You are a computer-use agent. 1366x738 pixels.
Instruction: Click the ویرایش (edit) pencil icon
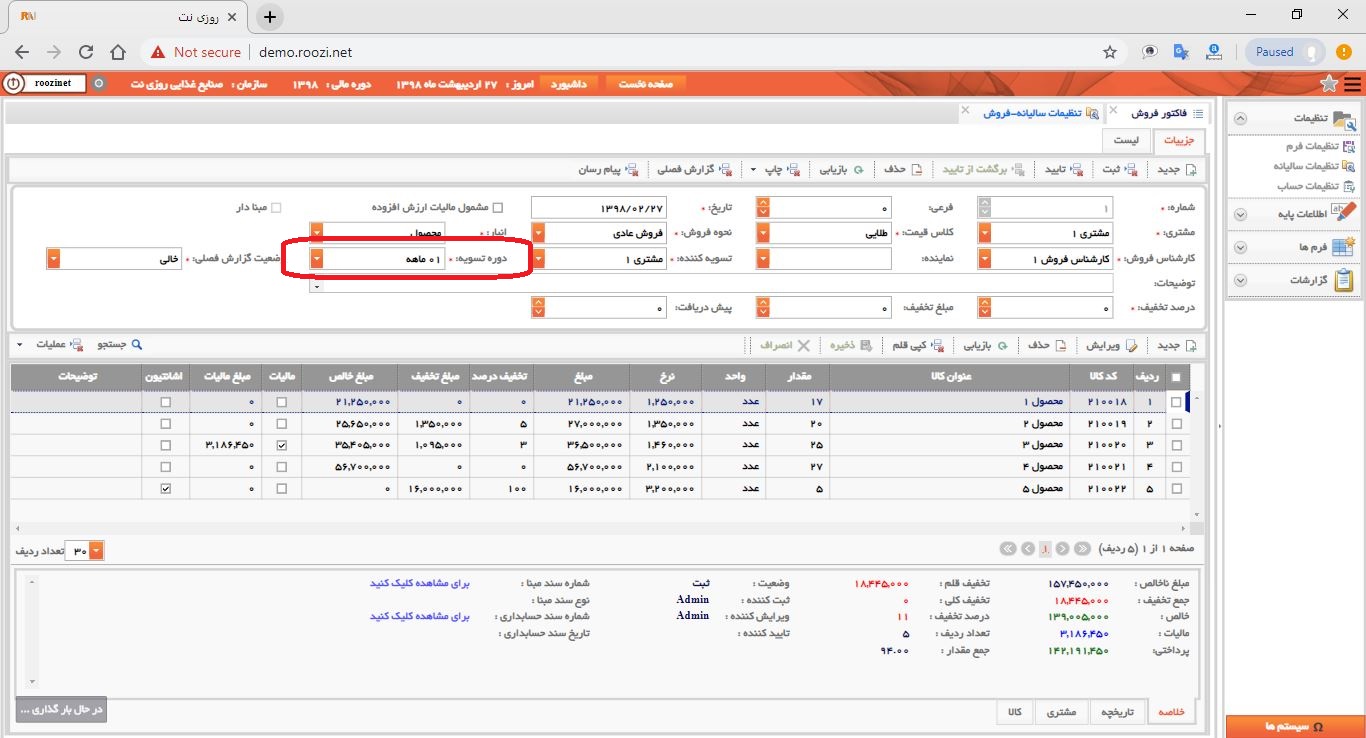[1131, 345]
